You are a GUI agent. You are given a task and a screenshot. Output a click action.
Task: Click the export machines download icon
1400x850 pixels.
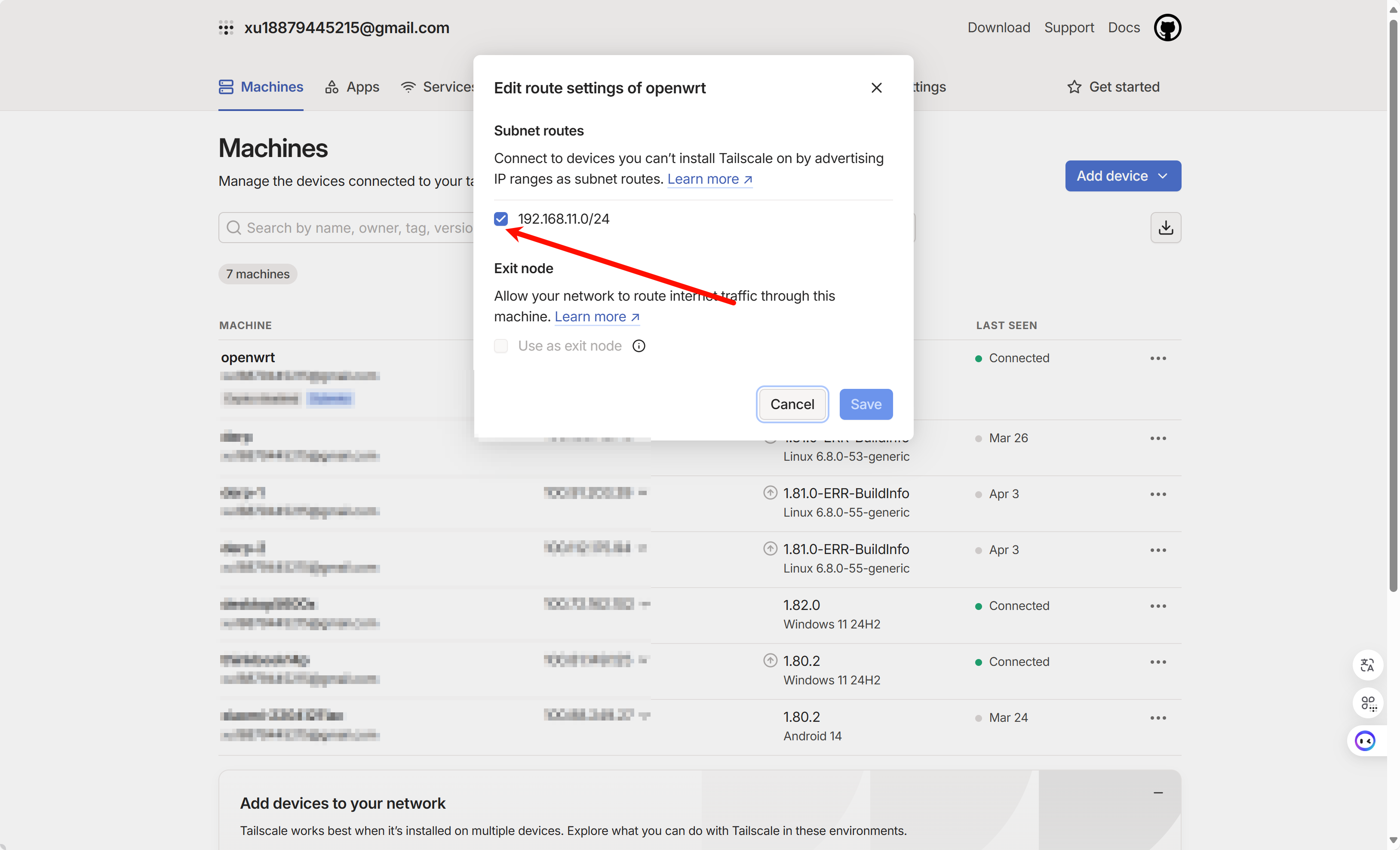click(x=1165, y=228)
